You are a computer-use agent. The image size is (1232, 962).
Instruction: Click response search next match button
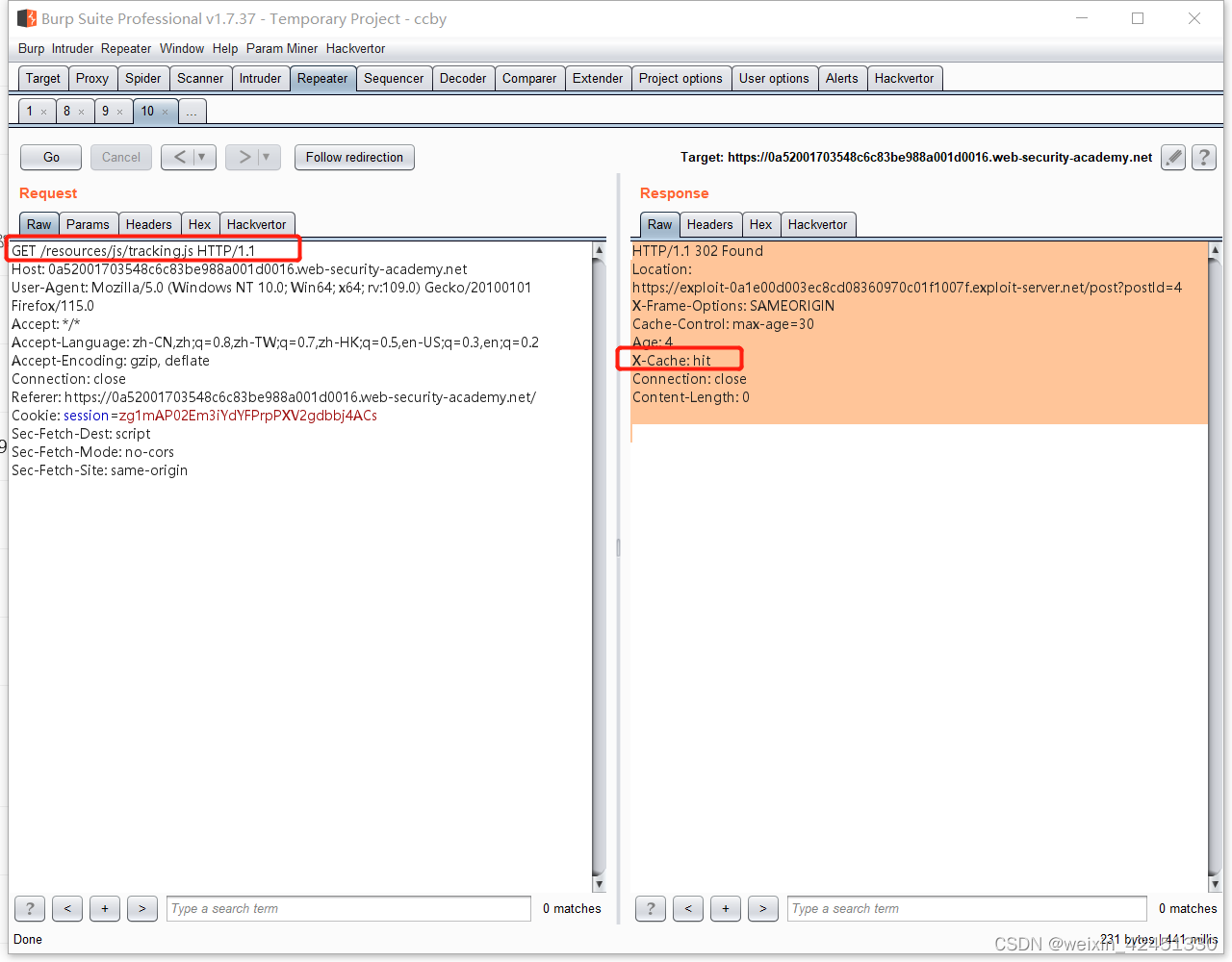[x=763, y=908]
